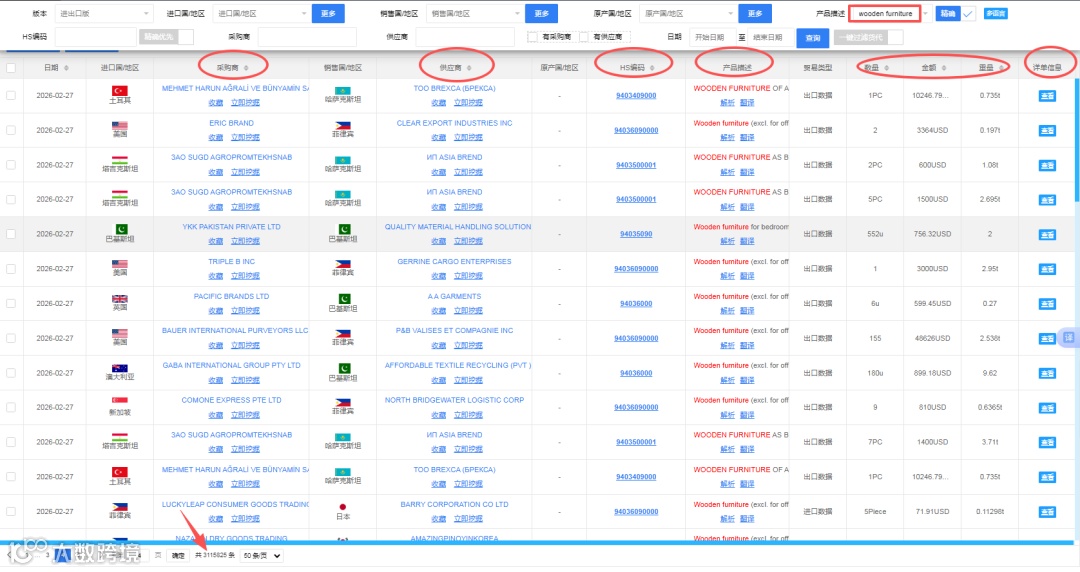Viewport: 1080px width, 572px height.
Task: Click the HS编码 input field
Action: click(96, 37)
